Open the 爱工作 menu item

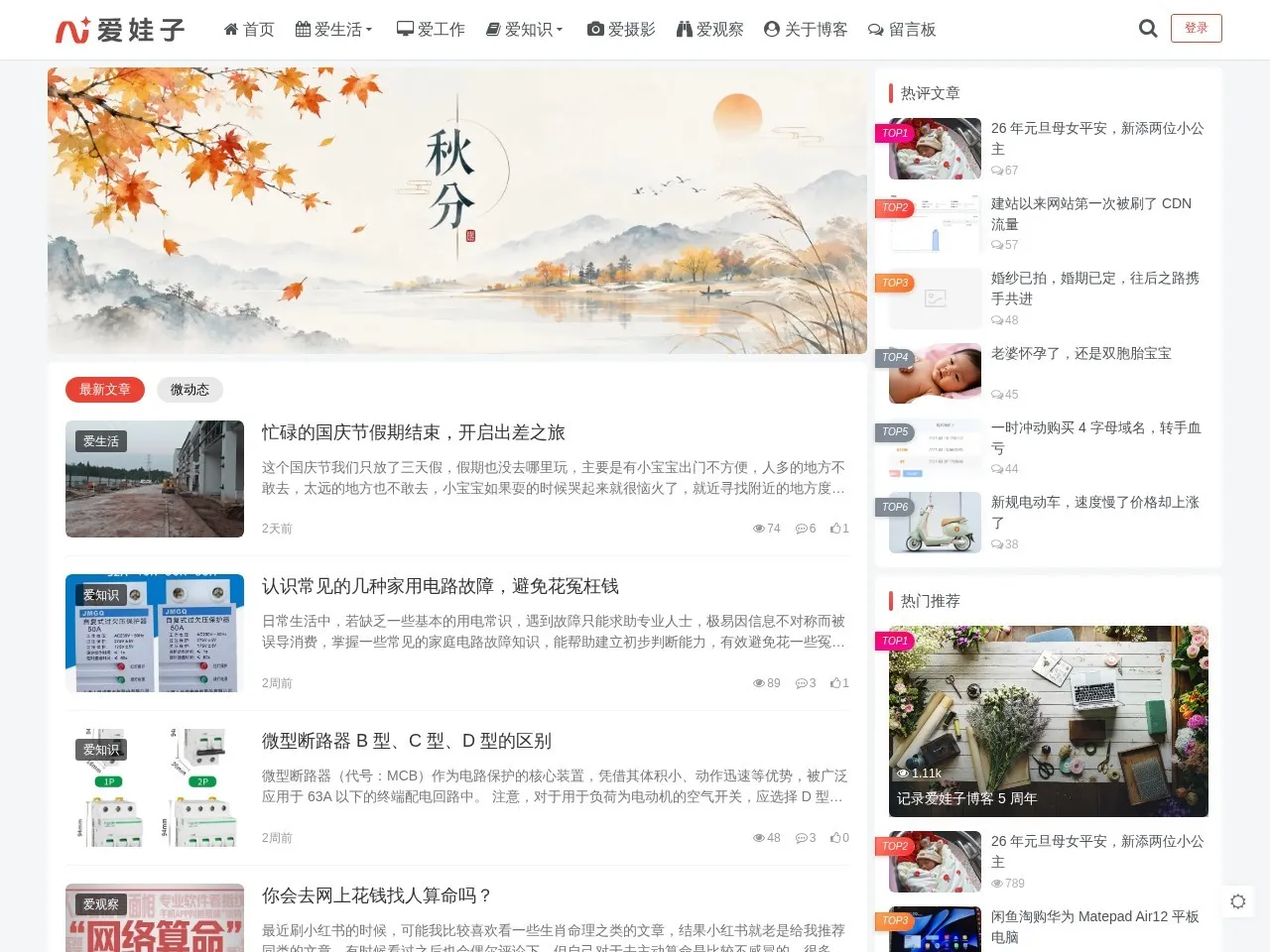tap(431, 30)
